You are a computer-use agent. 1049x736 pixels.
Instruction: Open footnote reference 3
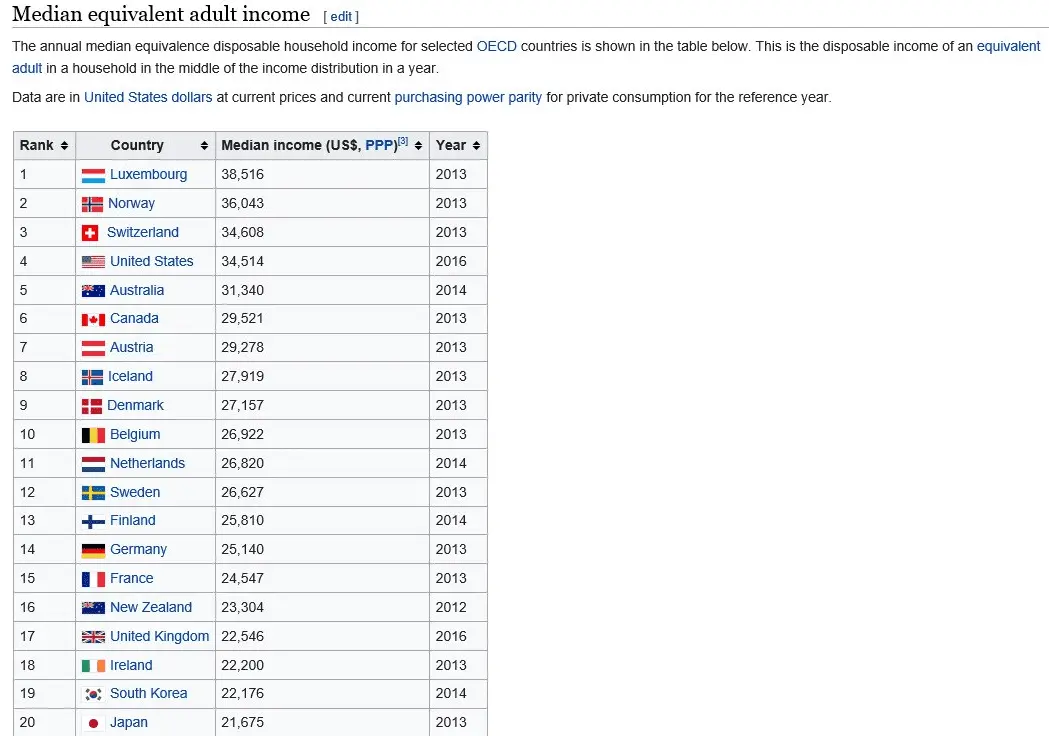403,141
